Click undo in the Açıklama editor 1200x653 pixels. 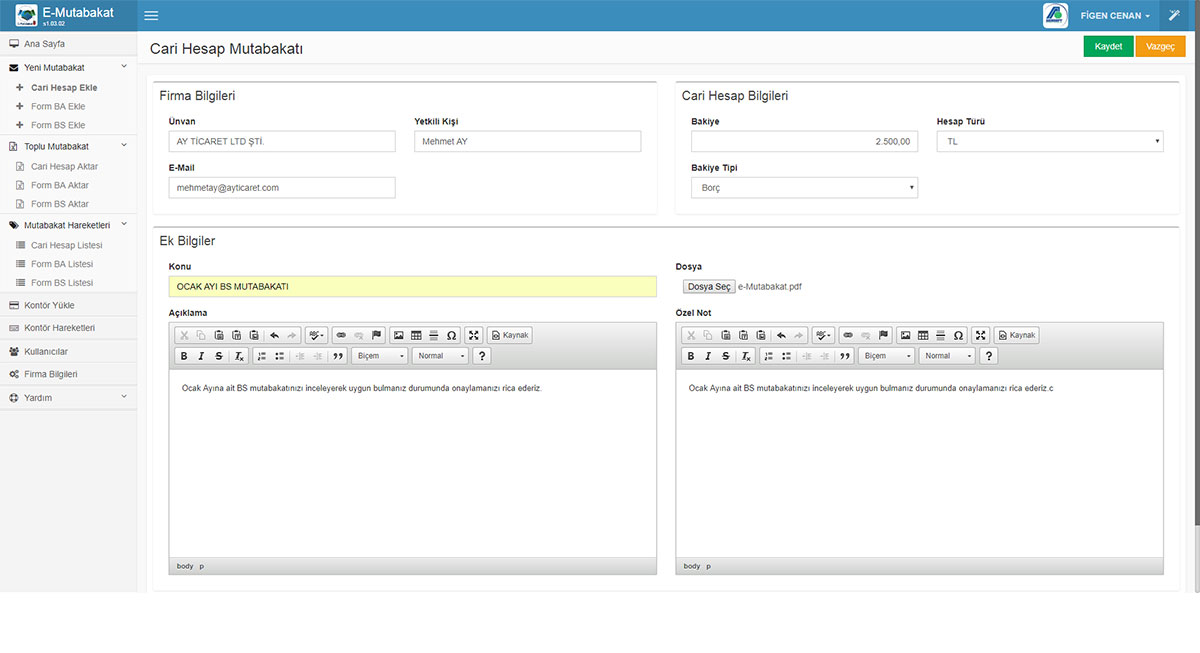coord(274,335)
